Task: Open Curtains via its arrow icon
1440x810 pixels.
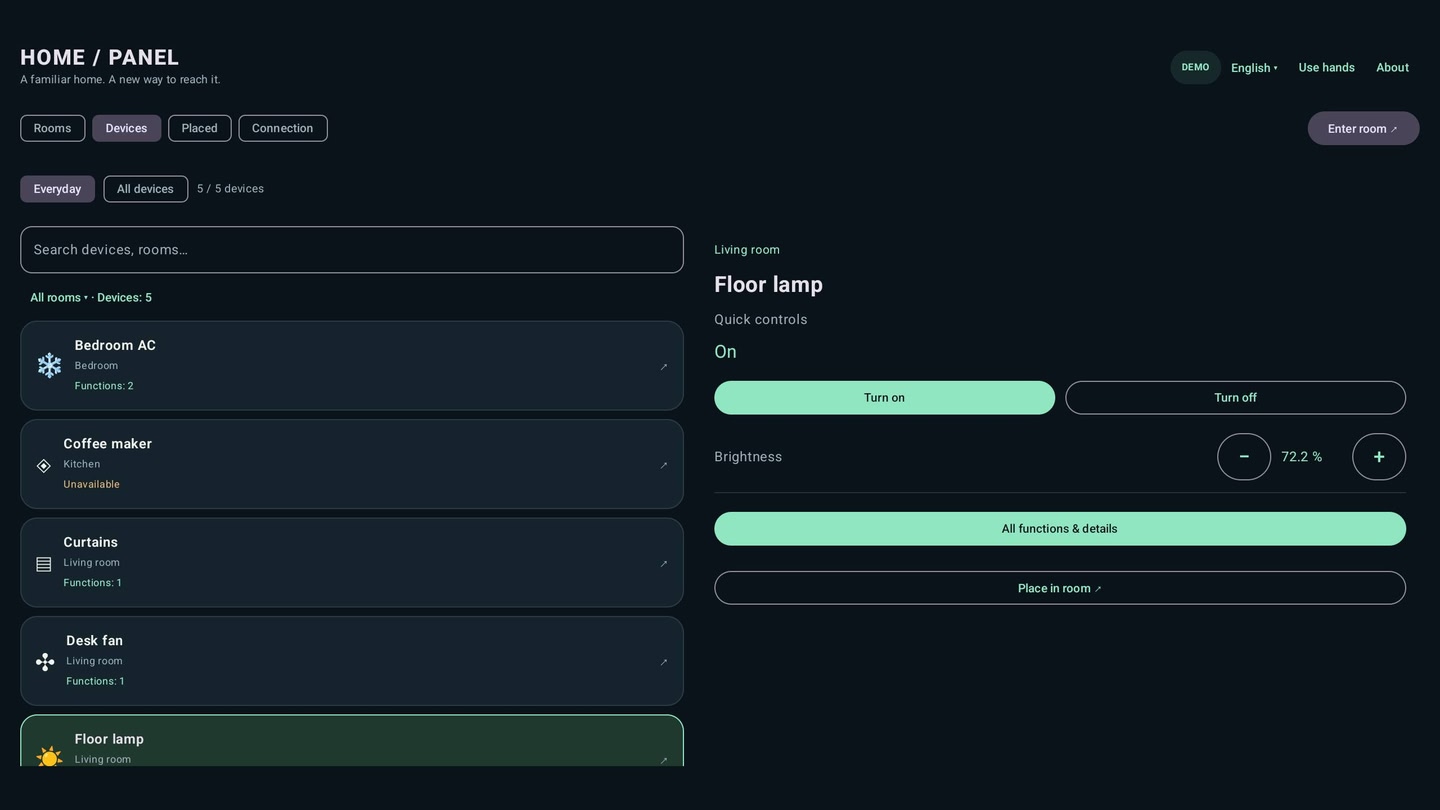Action: tap(664, 564)
